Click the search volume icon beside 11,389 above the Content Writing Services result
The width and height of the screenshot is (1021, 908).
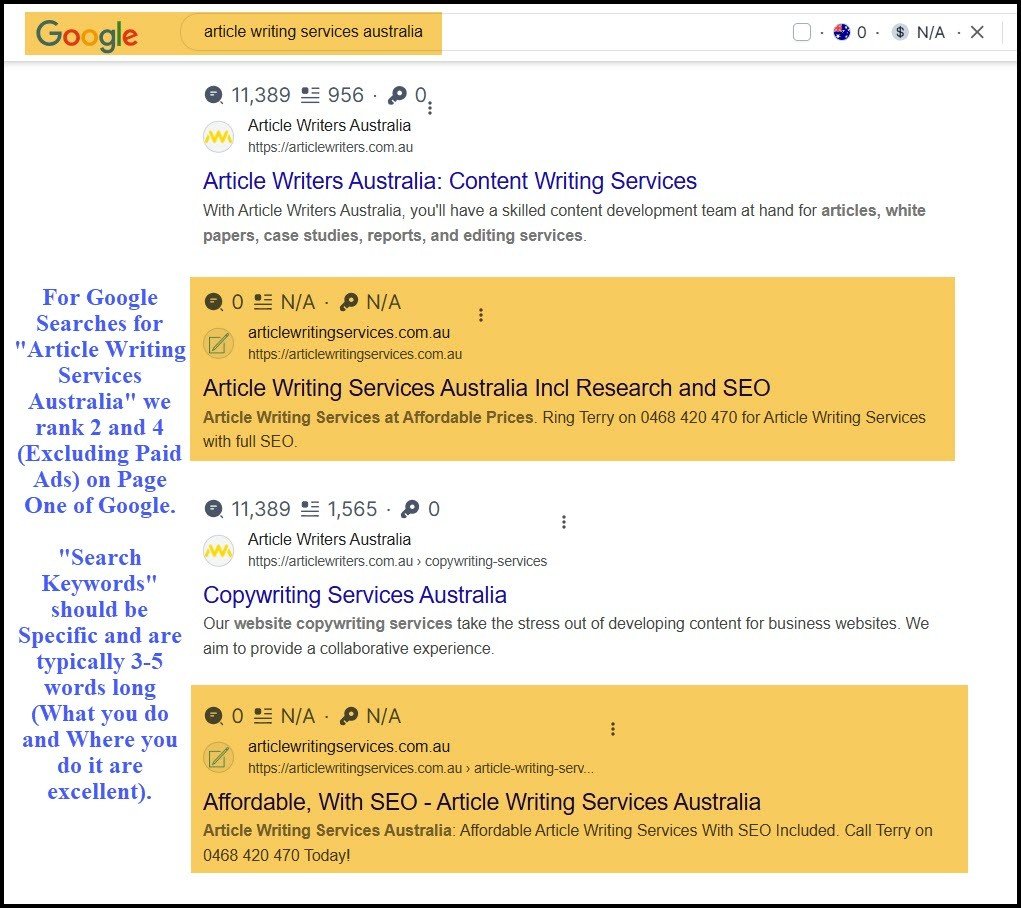214,95
